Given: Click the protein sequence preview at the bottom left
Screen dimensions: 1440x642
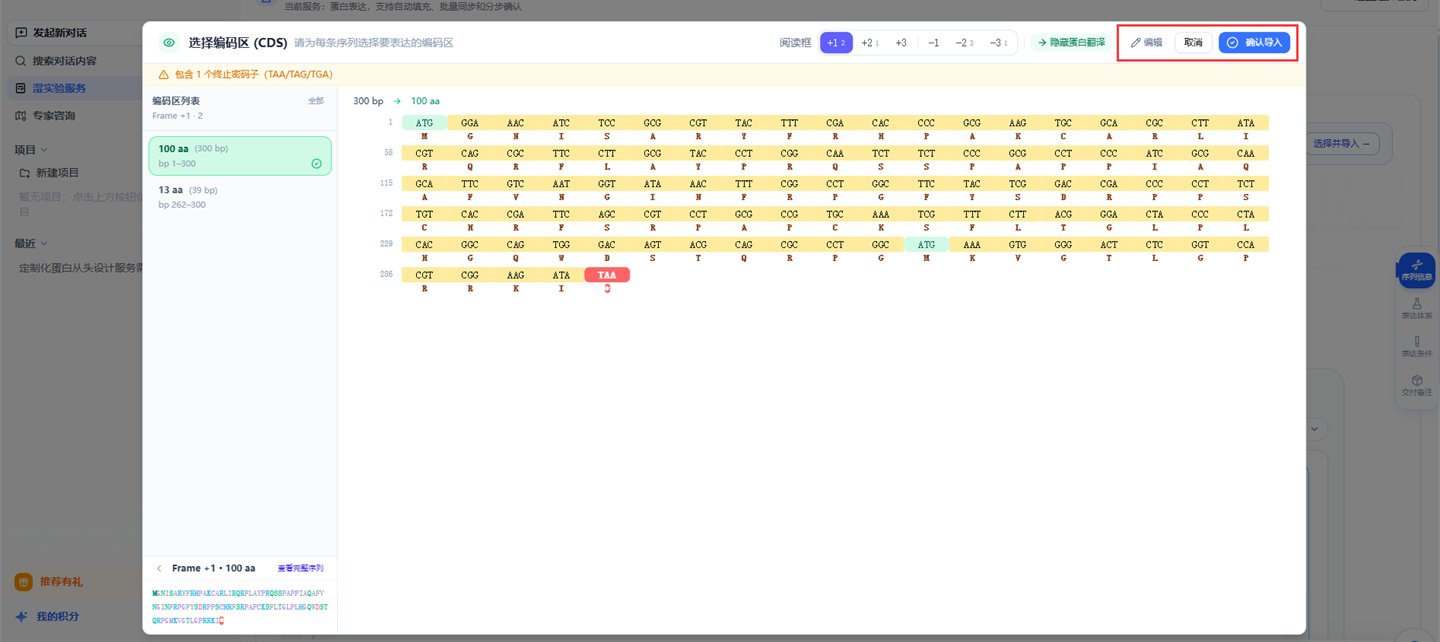Looking at the screenshot, I should click(x=240, y=607).
